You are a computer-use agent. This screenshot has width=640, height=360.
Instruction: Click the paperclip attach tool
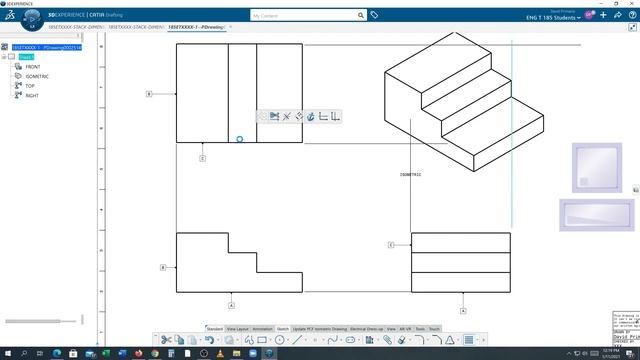click(x=387, y=340)
